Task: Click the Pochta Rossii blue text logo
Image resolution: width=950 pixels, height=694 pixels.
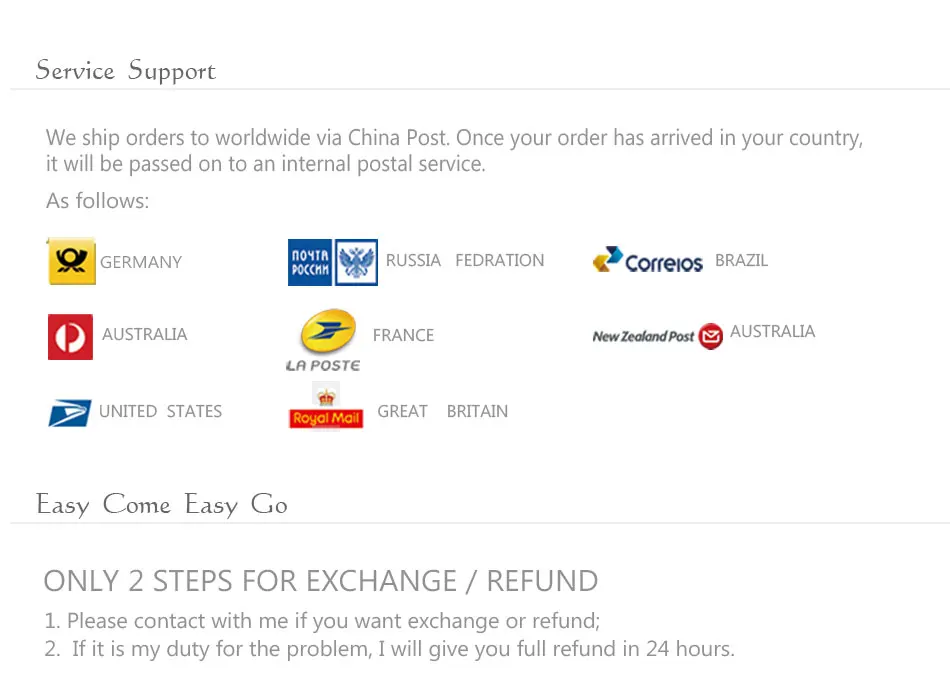Action: 310,262
